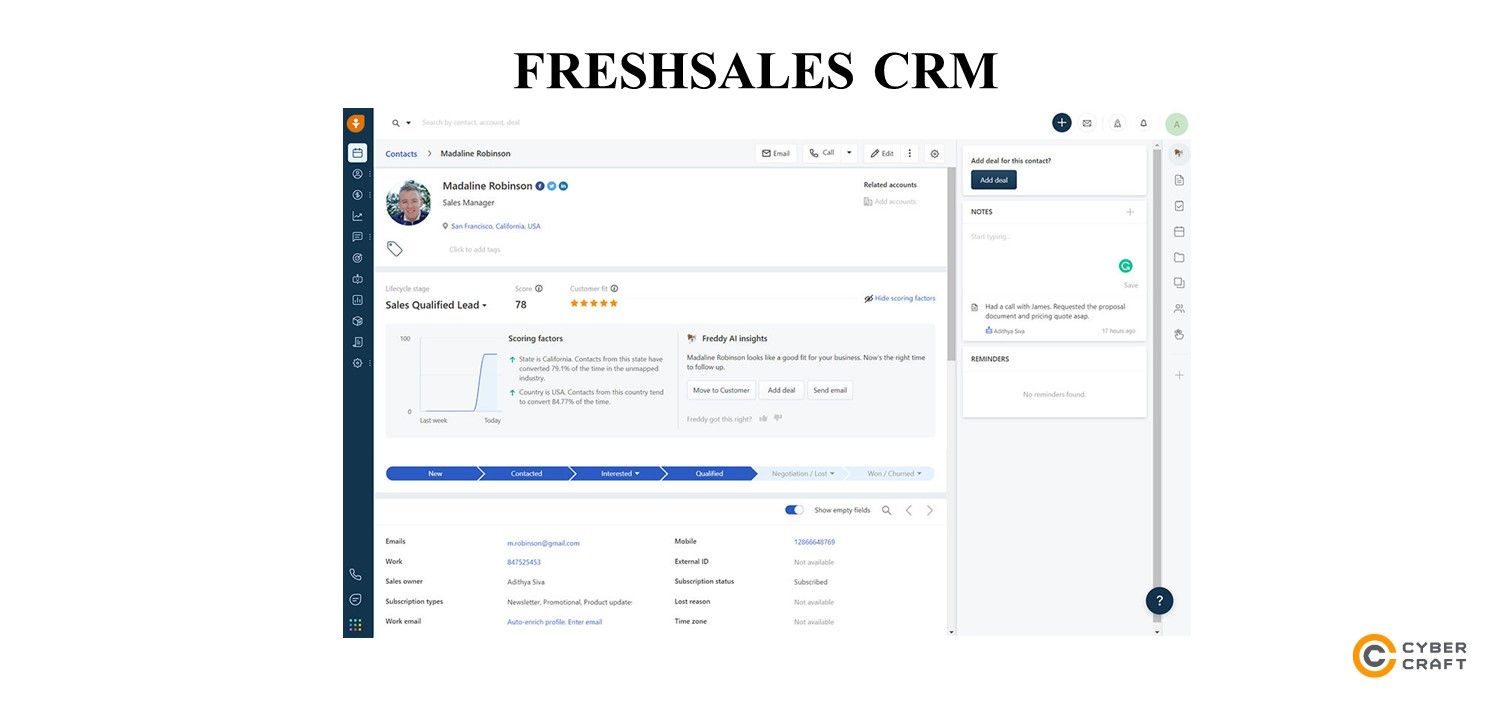Open Madaline Robinson's Twitter profile icon
The image size is (1512, 720).
pyautogui.click(x=552, y=186)
